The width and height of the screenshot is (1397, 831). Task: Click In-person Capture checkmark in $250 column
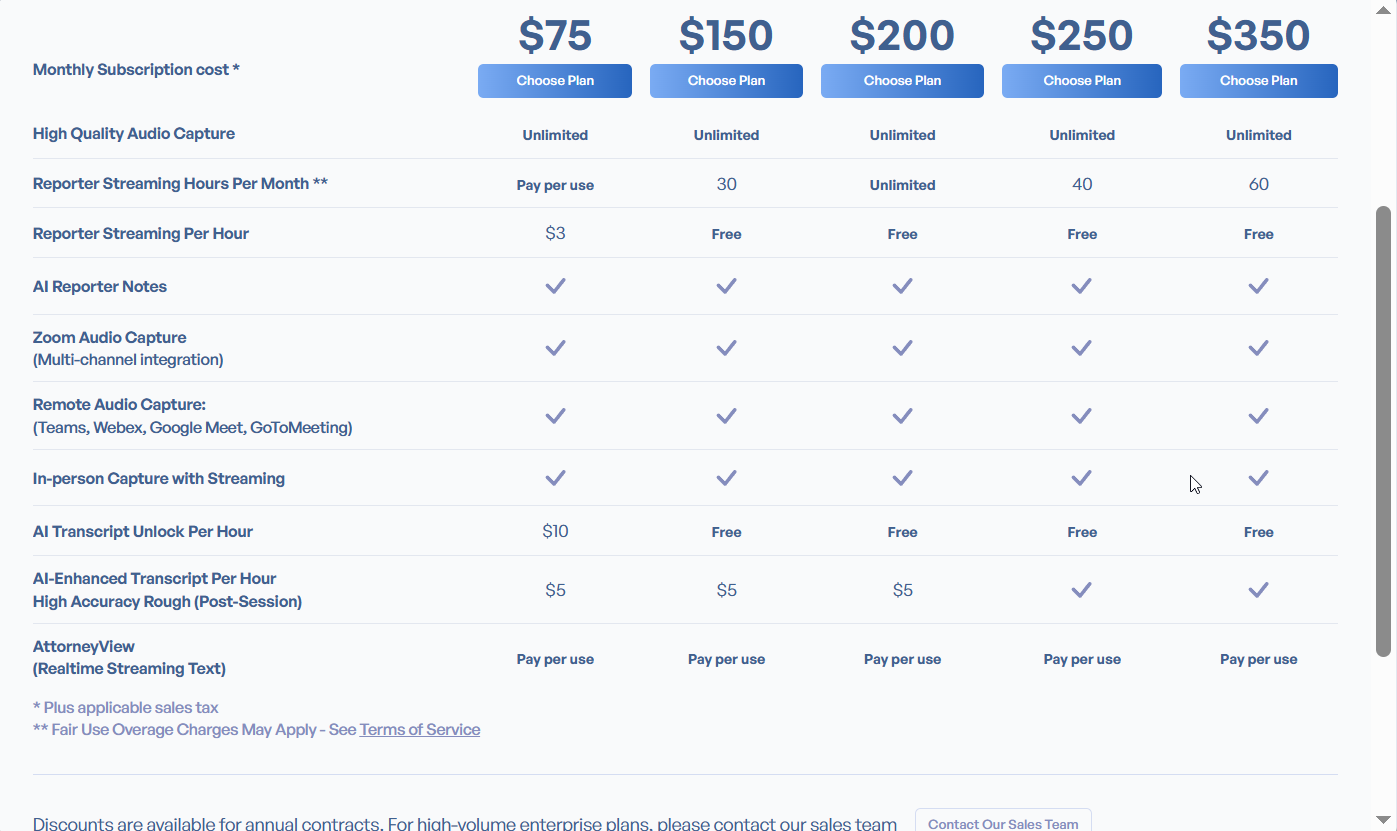[1081, 478]
